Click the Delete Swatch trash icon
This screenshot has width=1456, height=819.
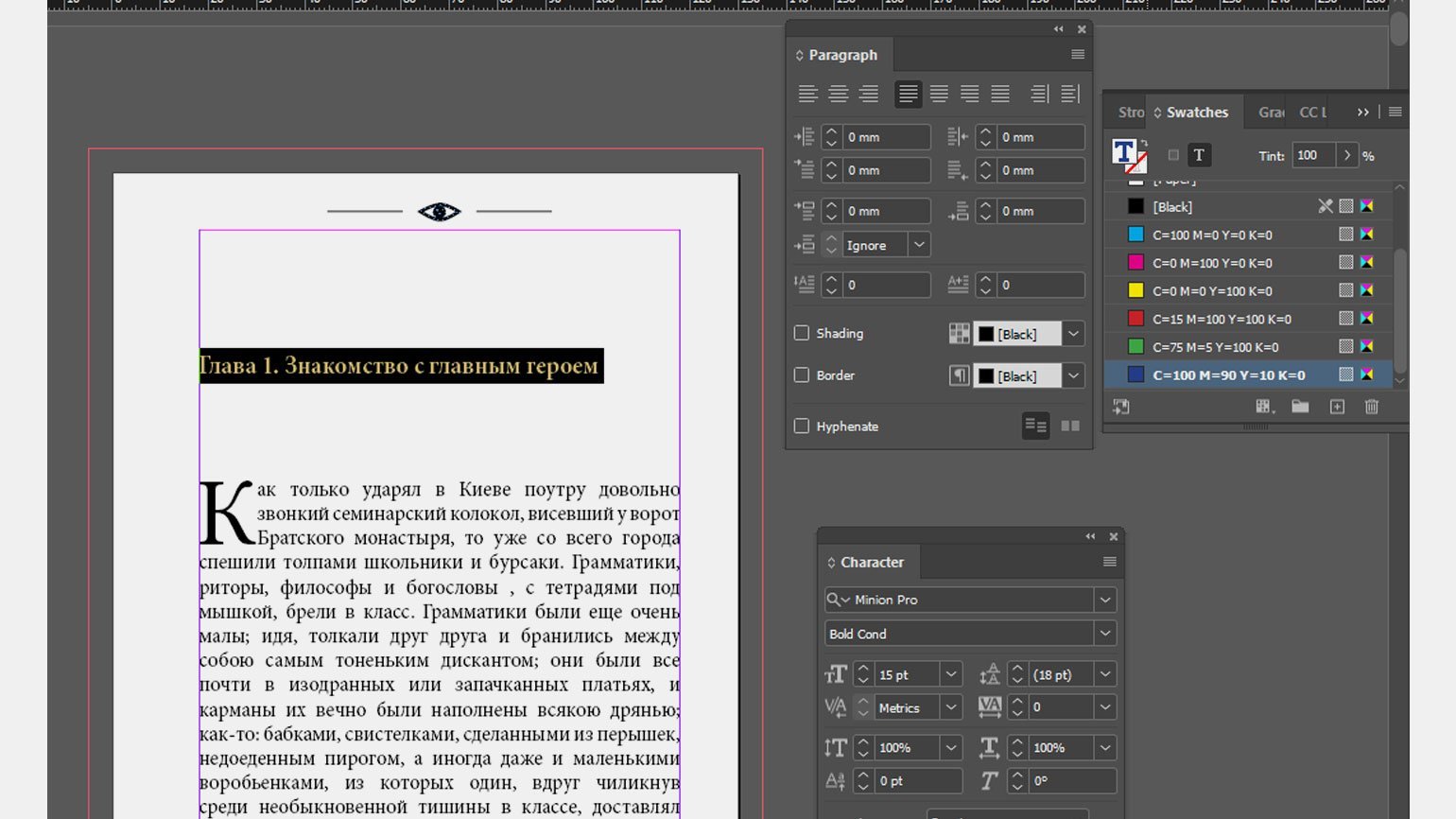coord(1371,407)
